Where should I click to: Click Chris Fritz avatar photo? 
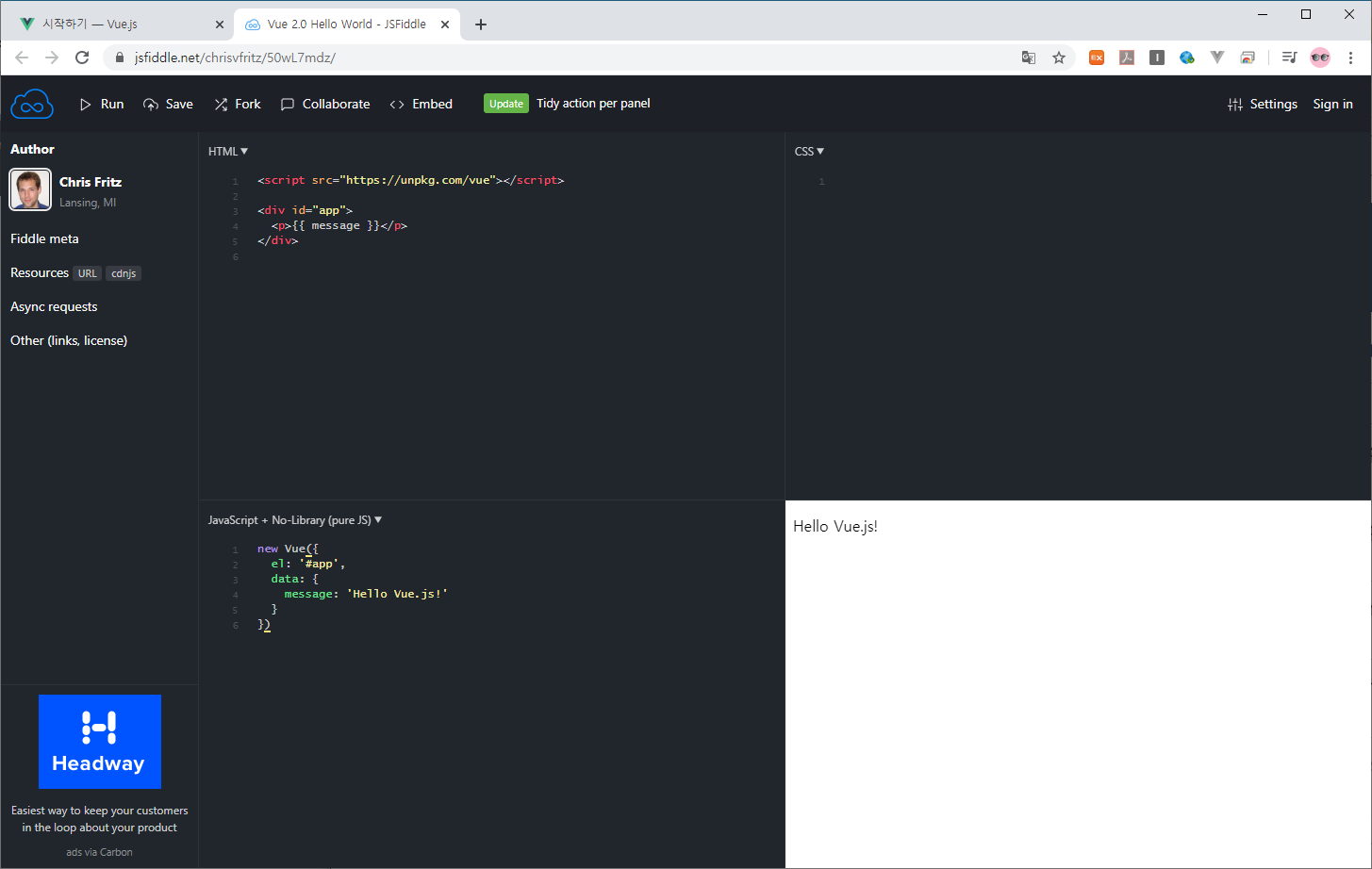[x=30, y=189]
